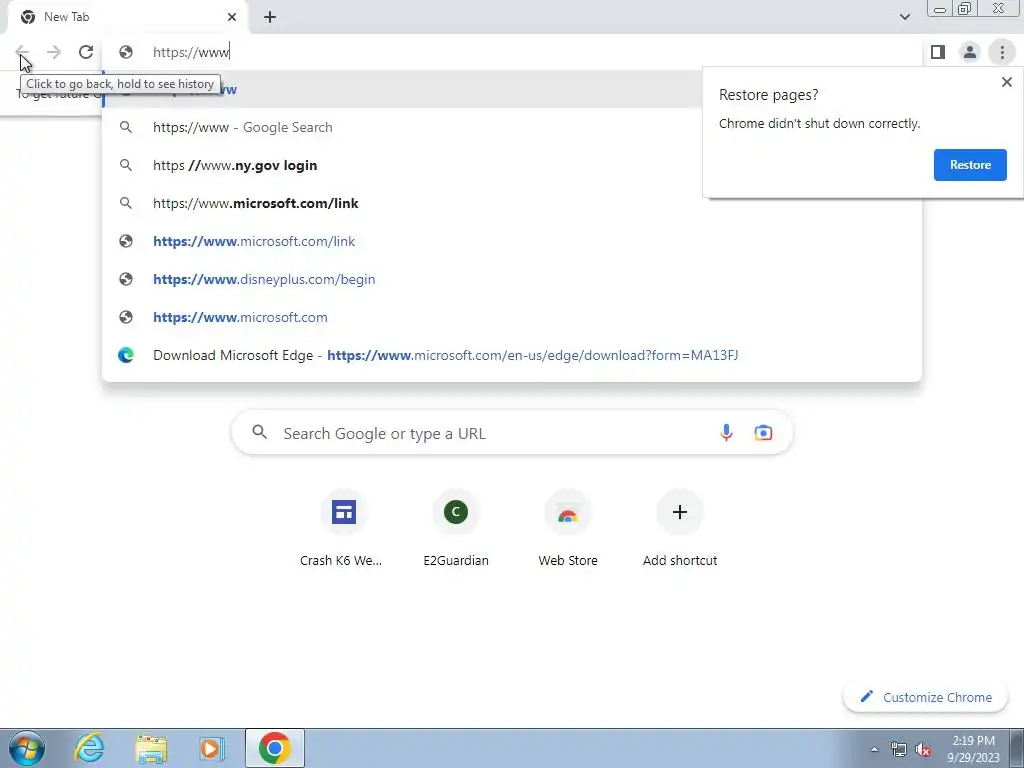Open a new tab with plus button
This screenshot has width=1024, height=768.
[x=270, y=17]
